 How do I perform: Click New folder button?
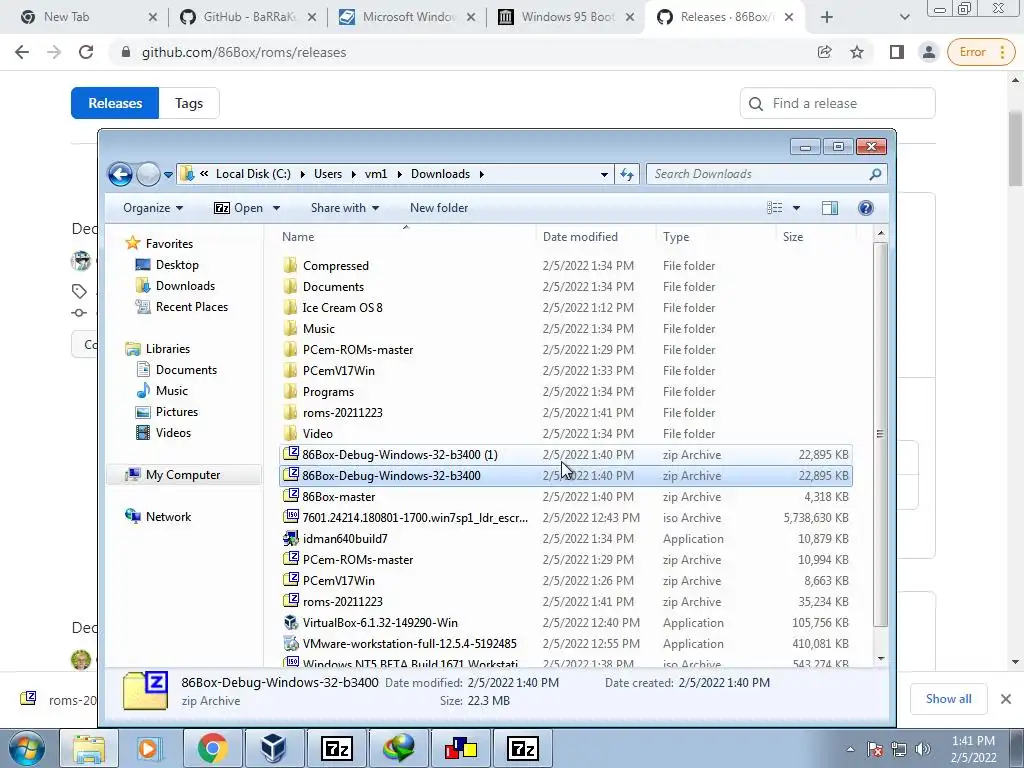pyautogui.click(x=439, y=208)
